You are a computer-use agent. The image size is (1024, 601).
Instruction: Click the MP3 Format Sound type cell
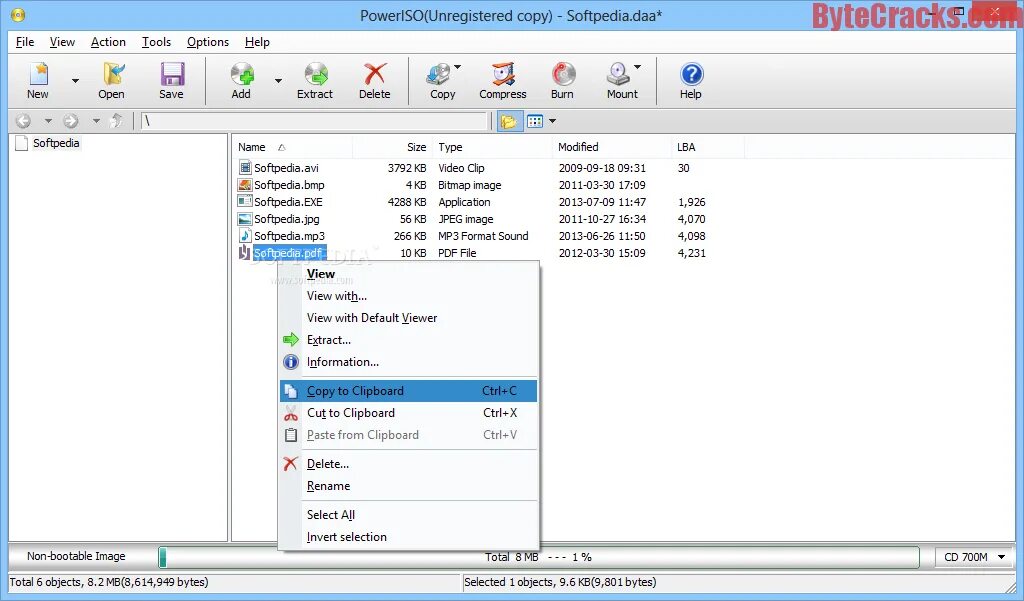click(x=483, y=236)
